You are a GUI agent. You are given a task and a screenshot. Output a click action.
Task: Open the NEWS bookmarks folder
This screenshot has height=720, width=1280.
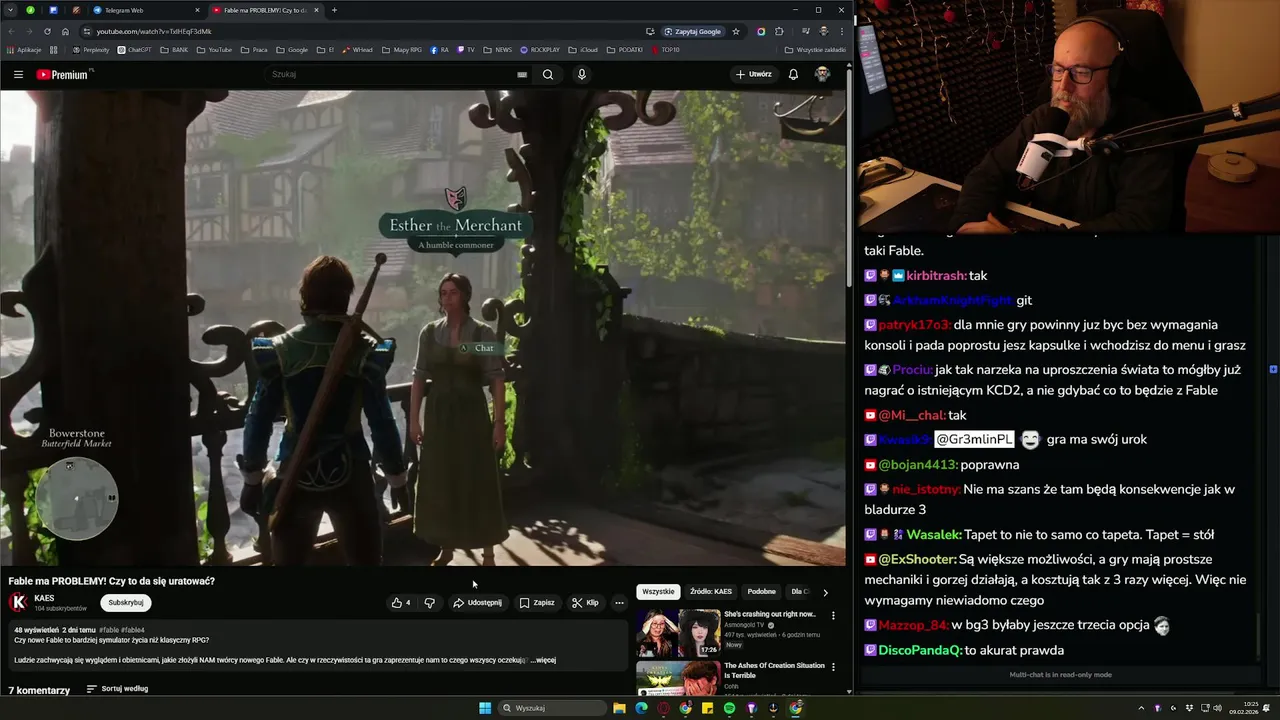point(497,49)
